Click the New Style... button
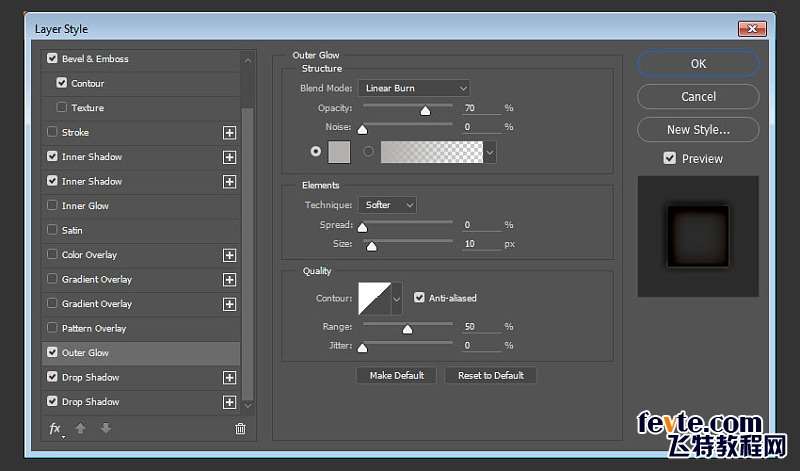The width and height of the screenshot is (800, 471). click(x=698, y=130)
